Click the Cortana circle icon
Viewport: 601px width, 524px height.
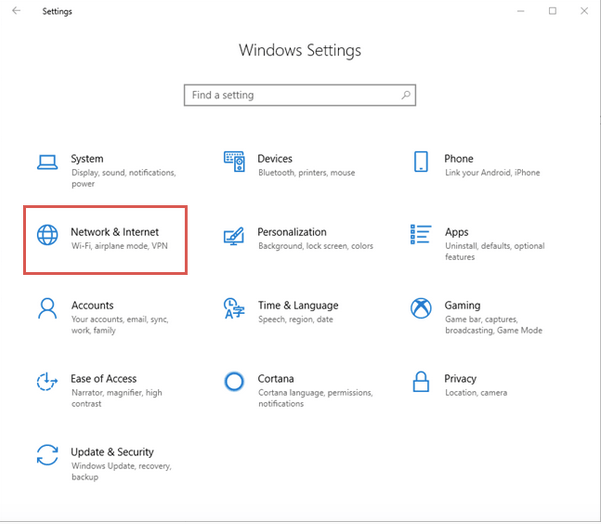234,381
